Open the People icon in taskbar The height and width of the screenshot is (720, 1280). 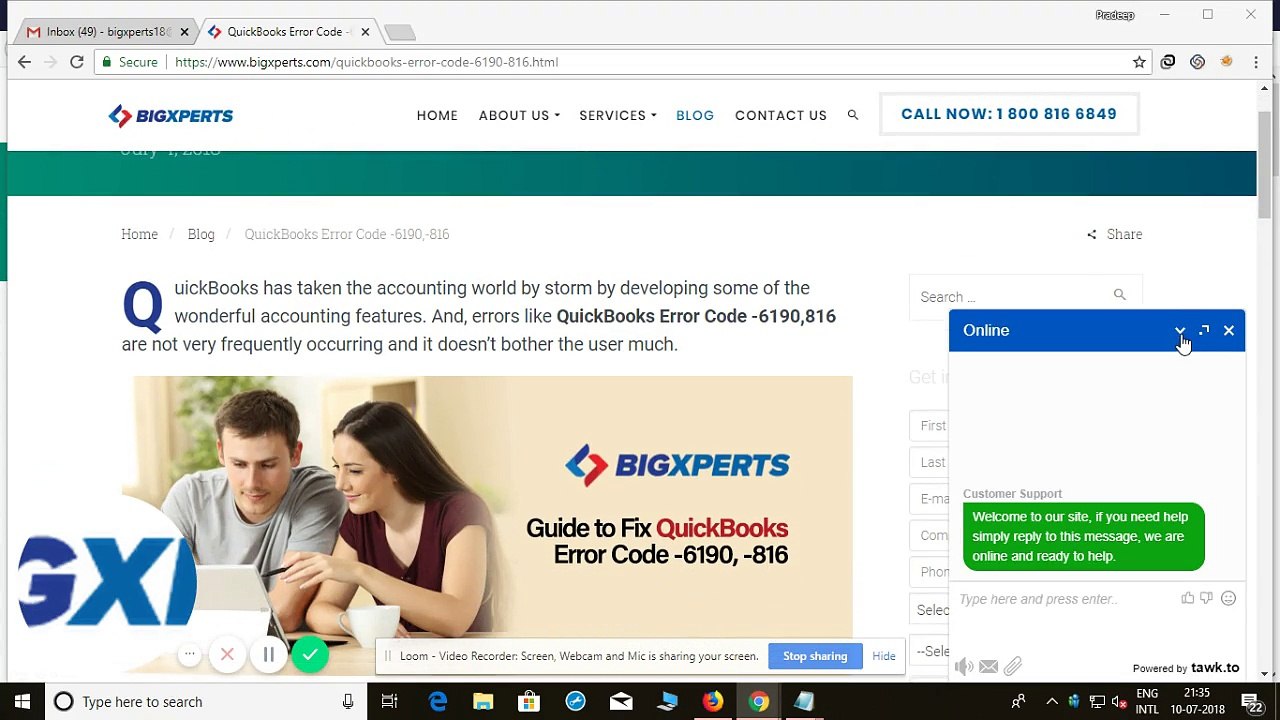click(x=1018, y=702)
